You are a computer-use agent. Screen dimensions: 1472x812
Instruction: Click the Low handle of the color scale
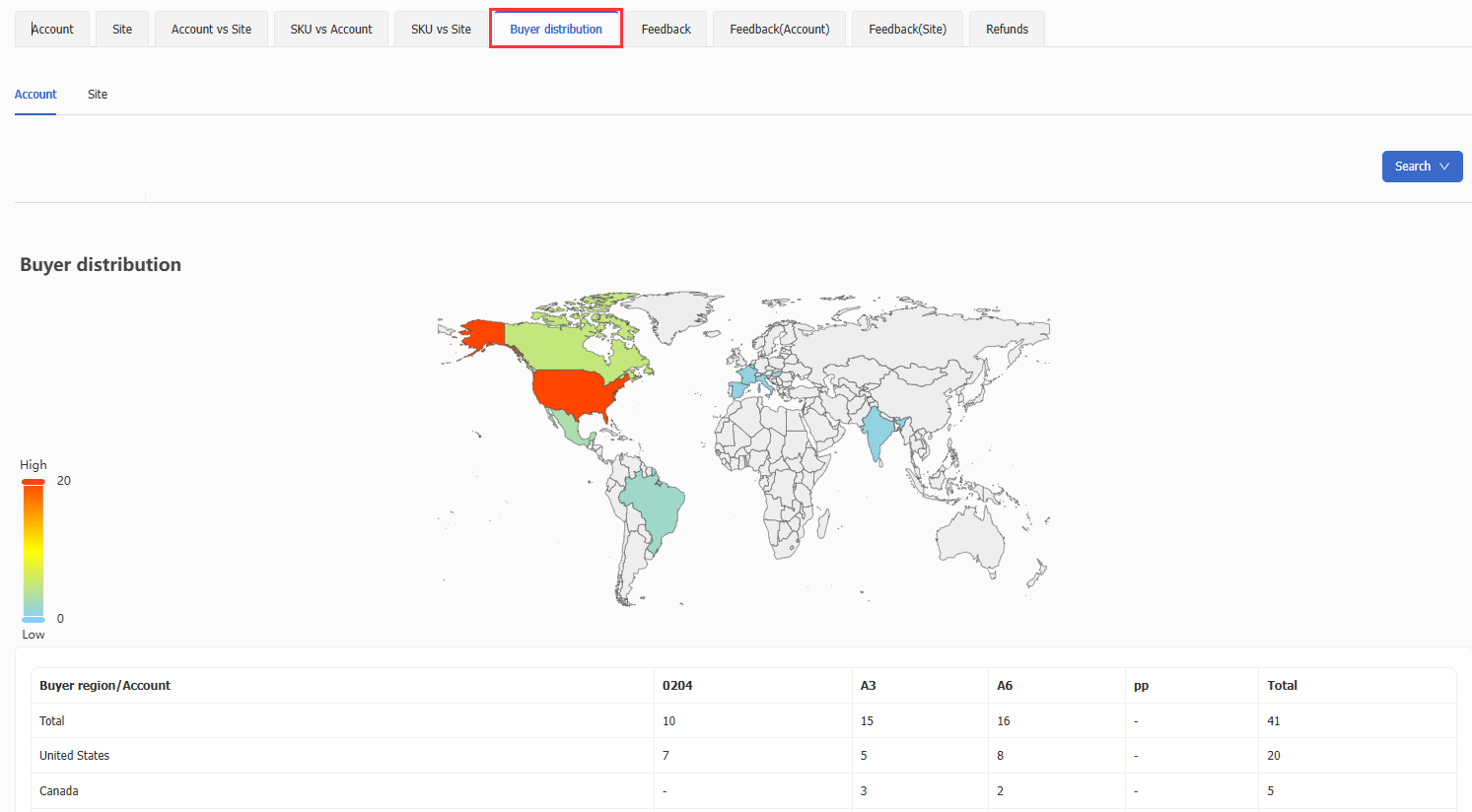pyautogui.click(x=34, y=620)
